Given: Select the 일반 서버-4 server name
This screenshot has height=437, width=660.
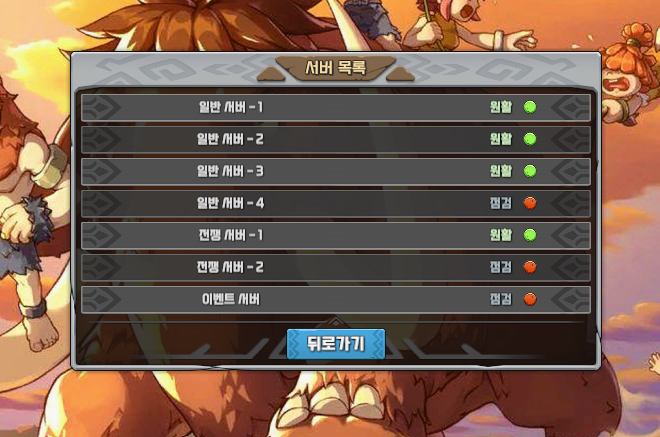Looking at the screenshot, I should point(231,203).
